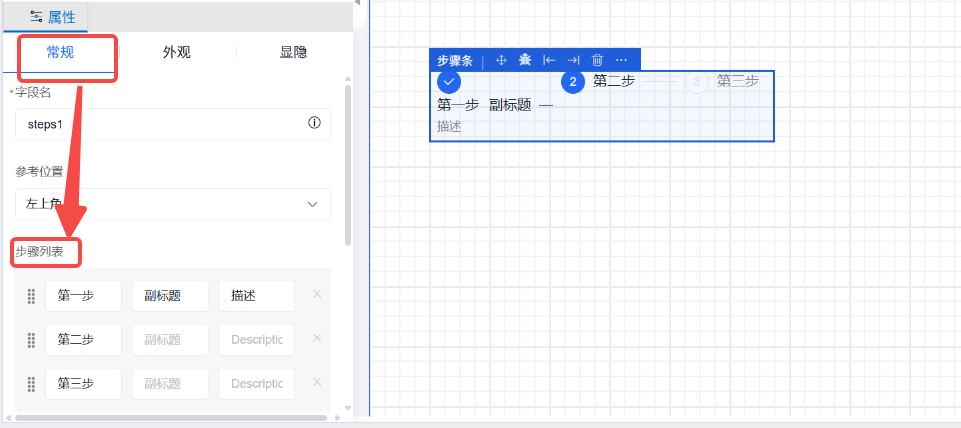Remove the 第二步 row with its X

click(x=317, y=338)
